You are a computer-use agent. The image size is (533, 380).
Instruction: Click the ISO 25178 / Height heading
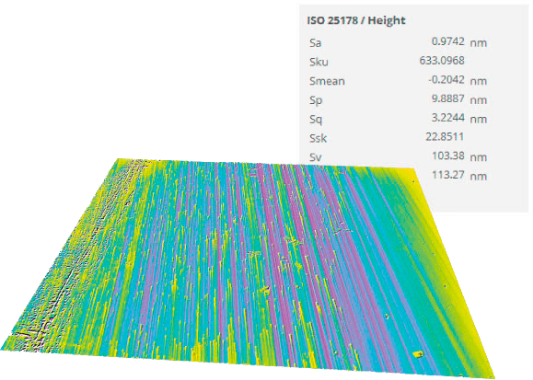(x=356, y=20)
